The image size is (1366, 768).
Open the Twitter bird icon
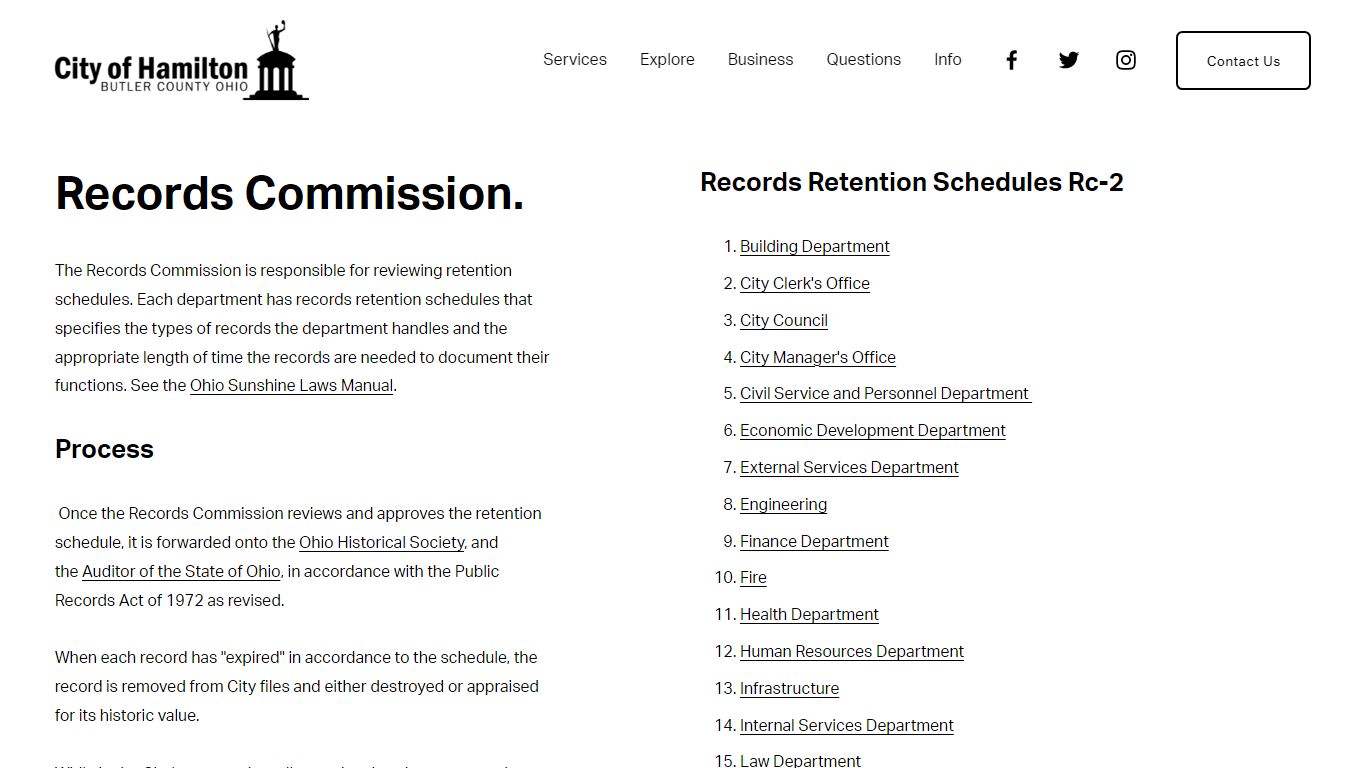click(x=1069, y=60)
